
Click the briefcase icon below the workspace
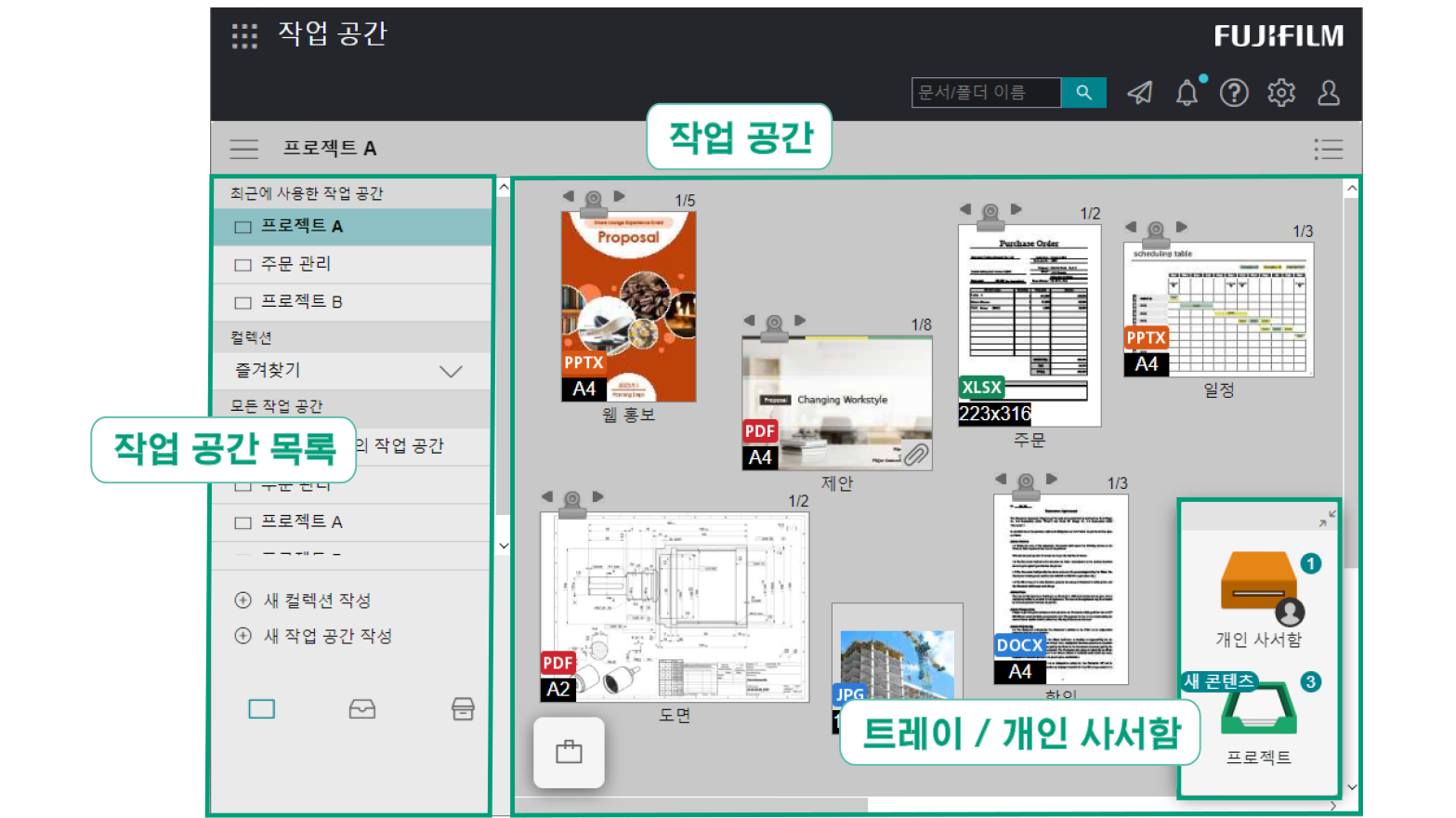coord(569,753)
